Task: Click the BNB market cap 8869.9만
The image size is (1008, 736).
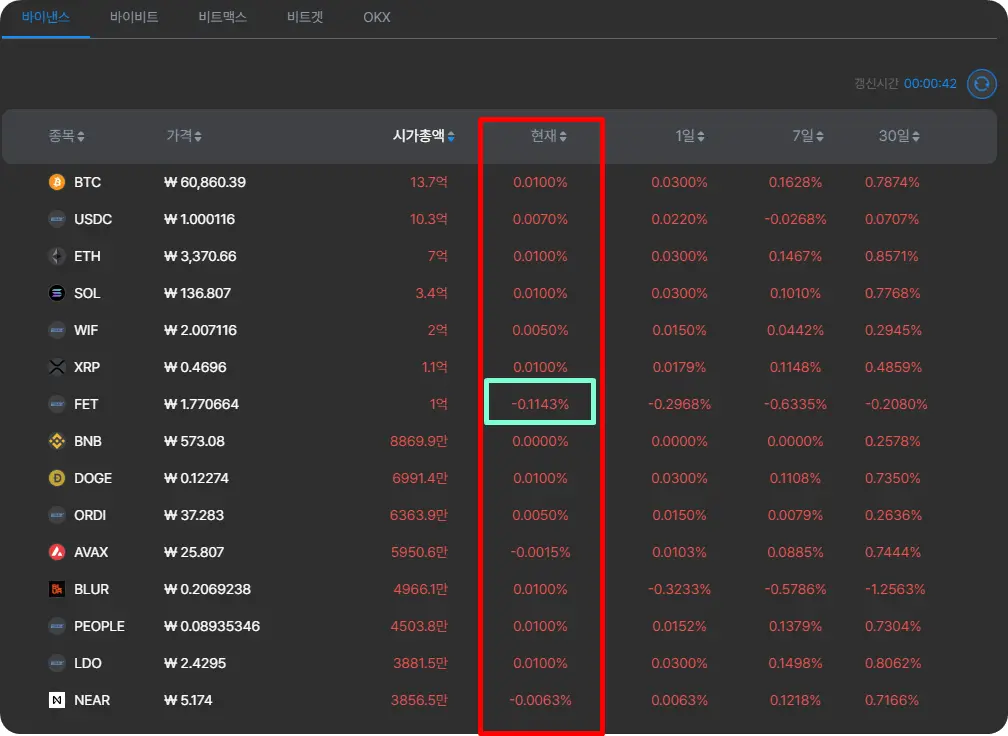Action: [418, 441]
